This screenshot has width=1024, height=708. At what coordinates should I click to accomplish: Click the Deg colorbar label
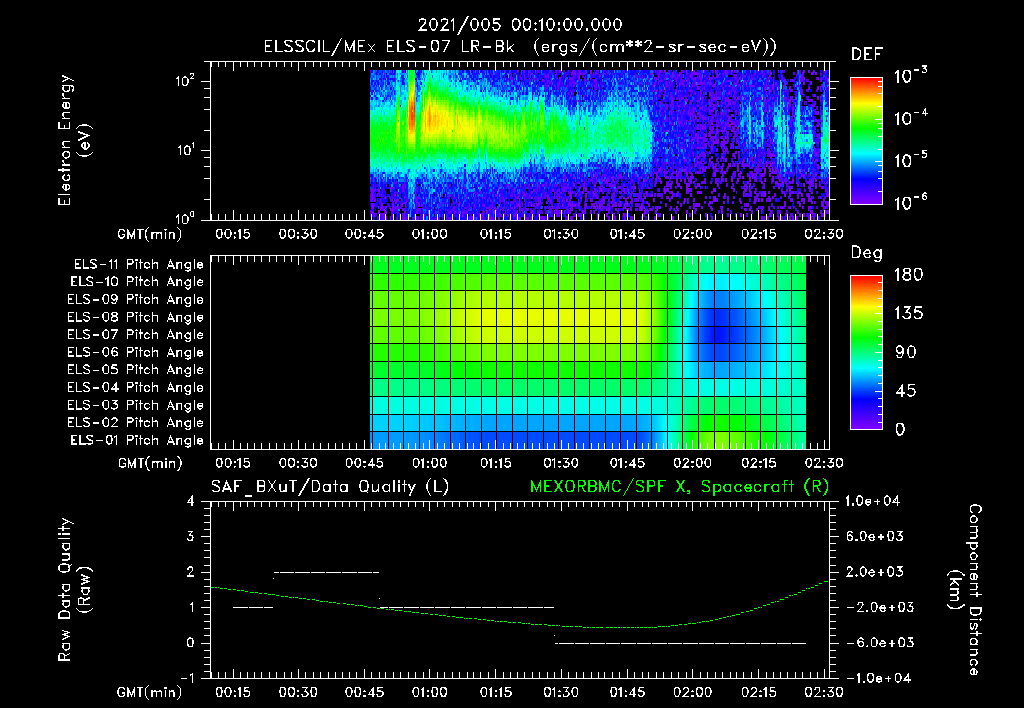(x=867, y=253)
